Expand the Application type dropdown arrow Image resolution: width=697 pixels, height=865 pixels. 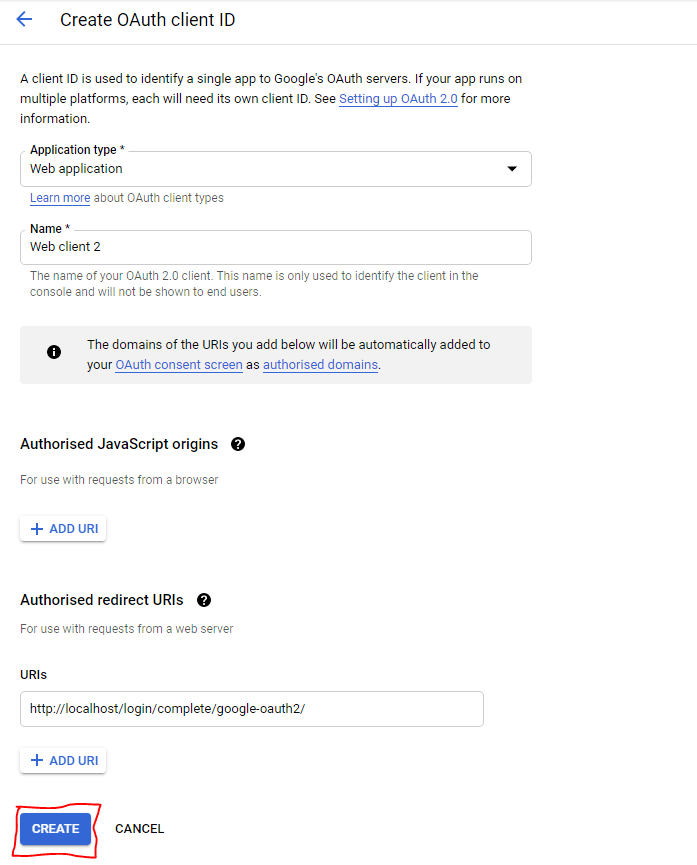[x=512, y=169]
